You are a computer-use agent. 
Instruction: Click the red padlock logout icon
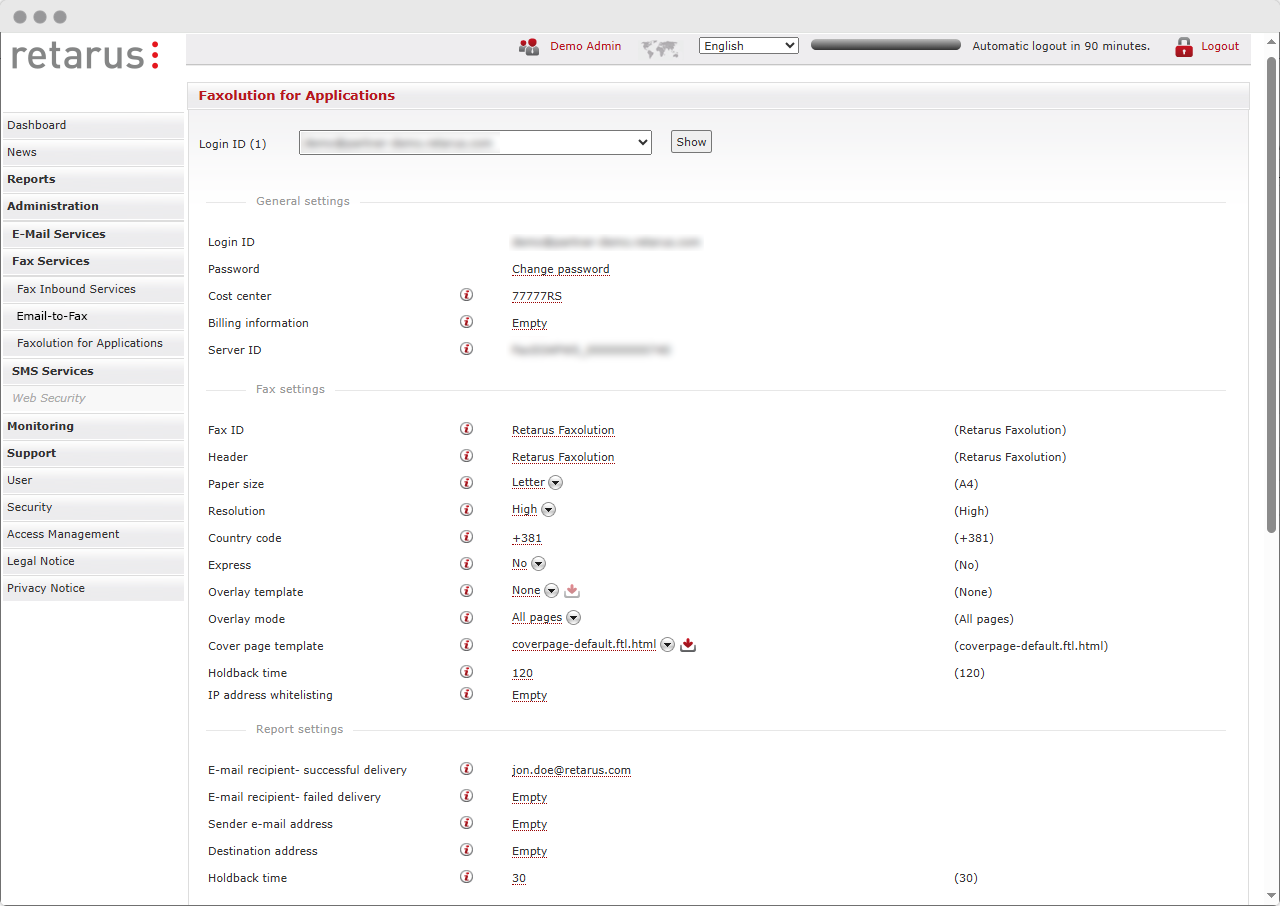pyautogui.click(x=1184, y=46)
